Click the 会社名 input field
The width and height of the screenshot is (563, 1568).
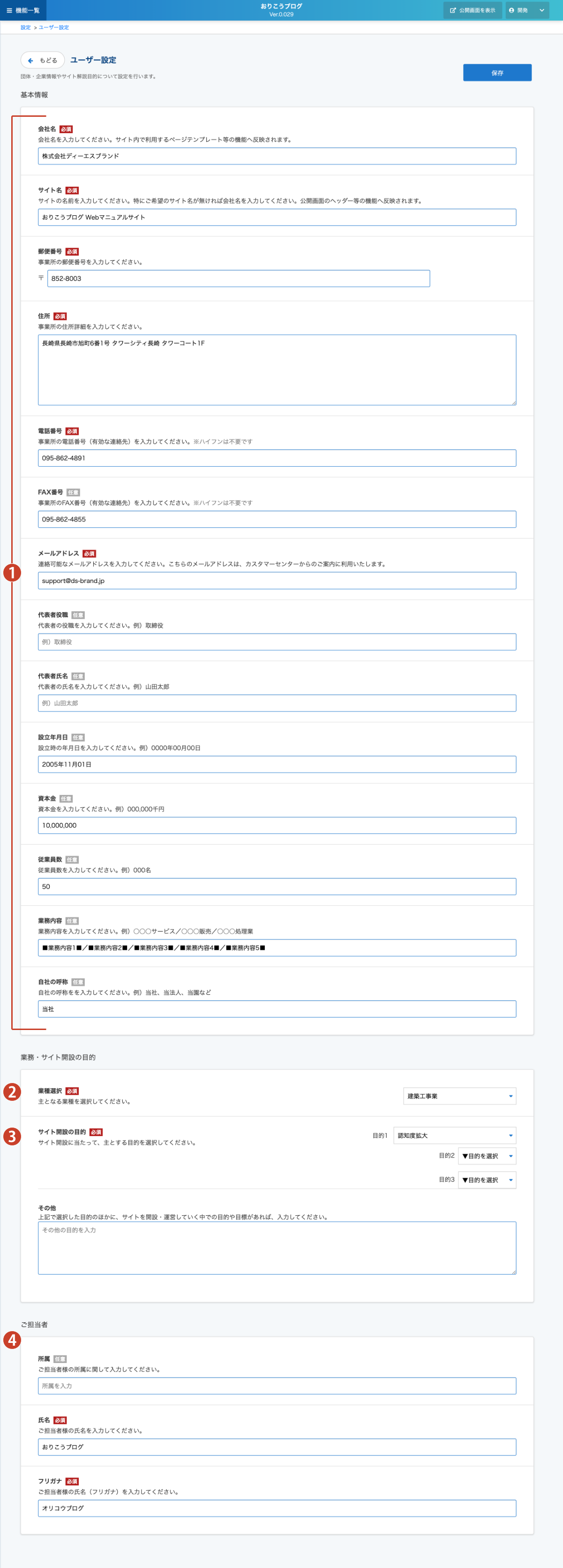point(277,157)
